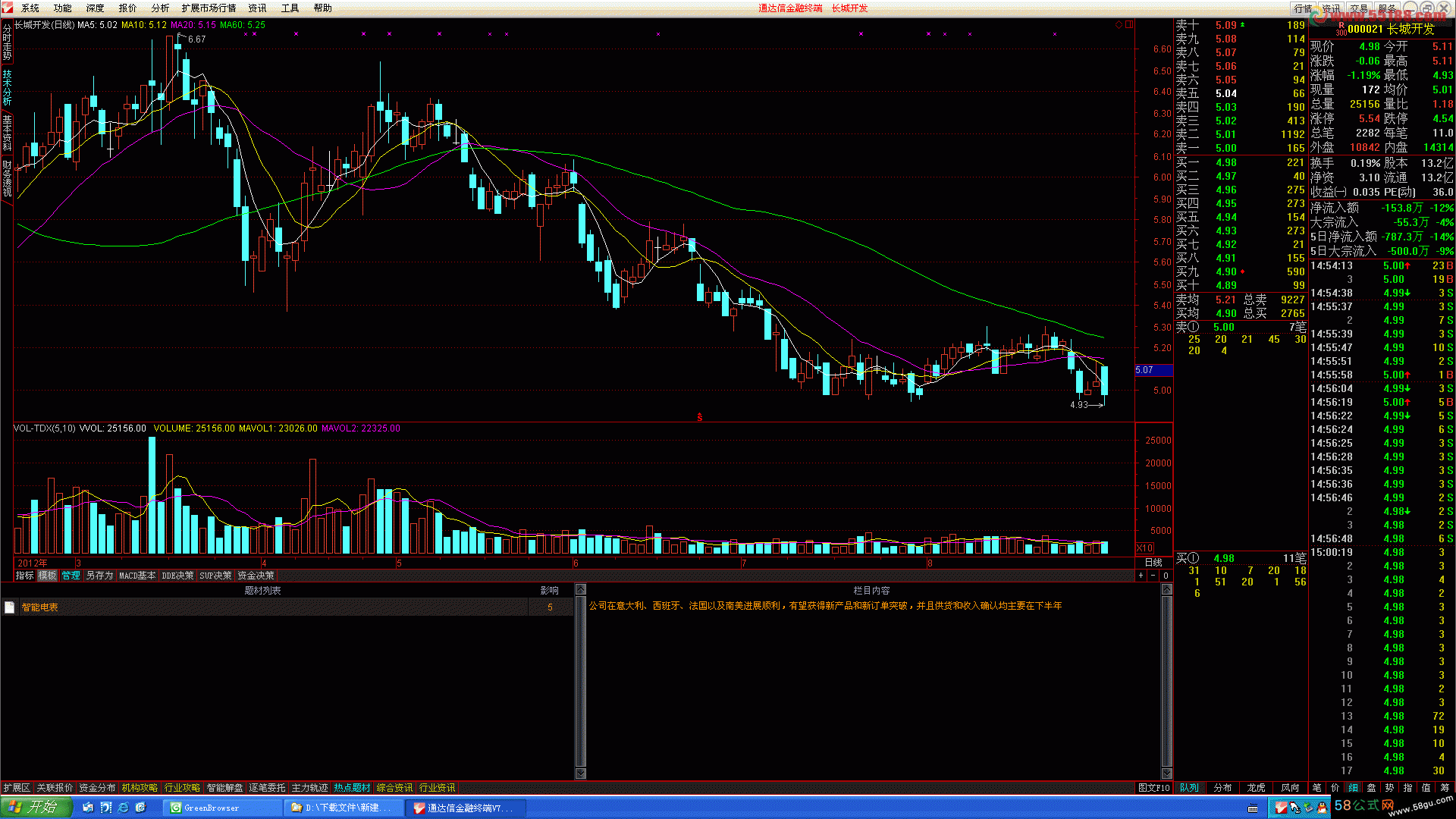Open the 功能 menu
The width and height of the screenshot is (1456, 819).
coord(63,8)
